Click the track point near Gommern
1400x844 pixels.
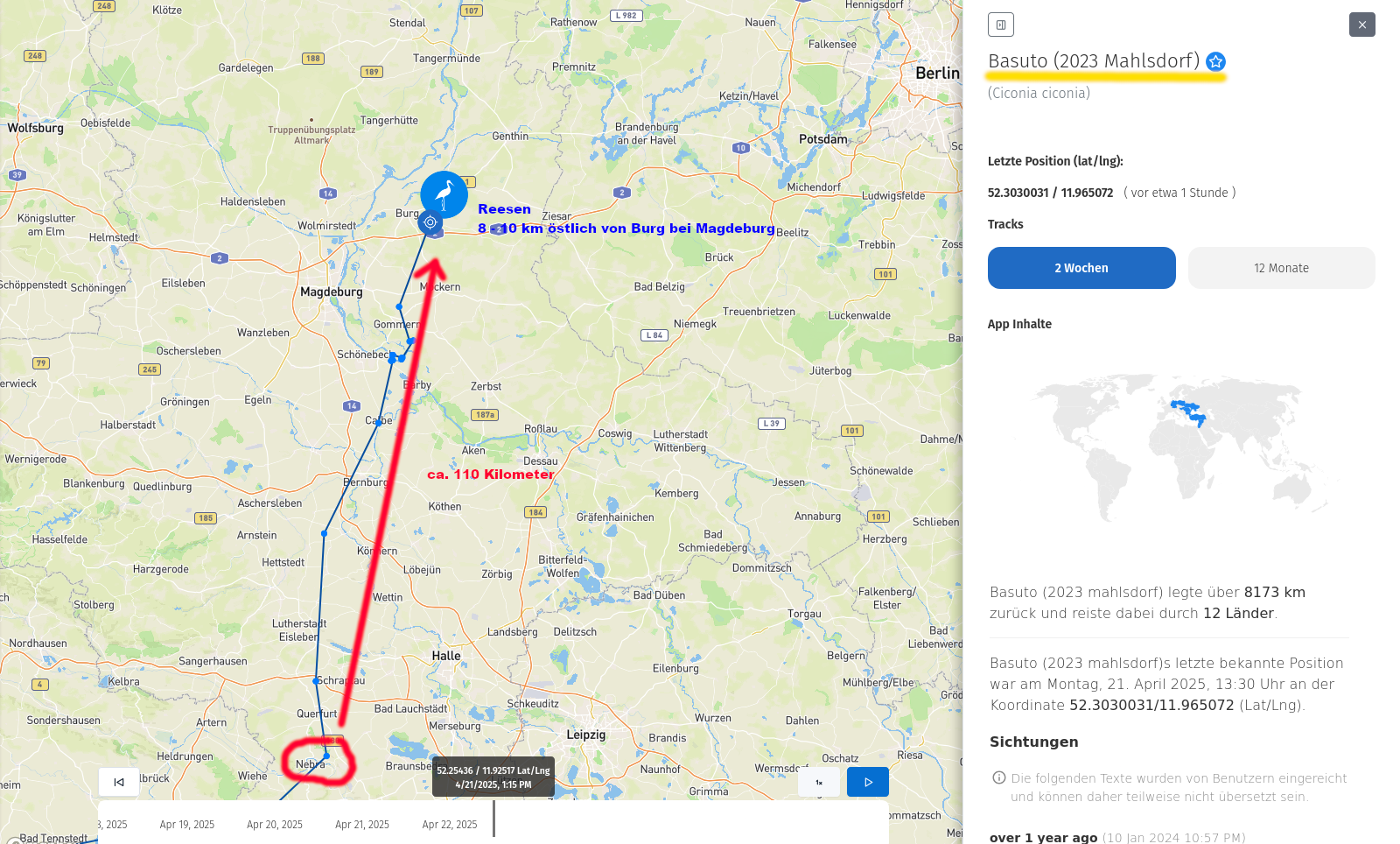click(x=399, y=306)
